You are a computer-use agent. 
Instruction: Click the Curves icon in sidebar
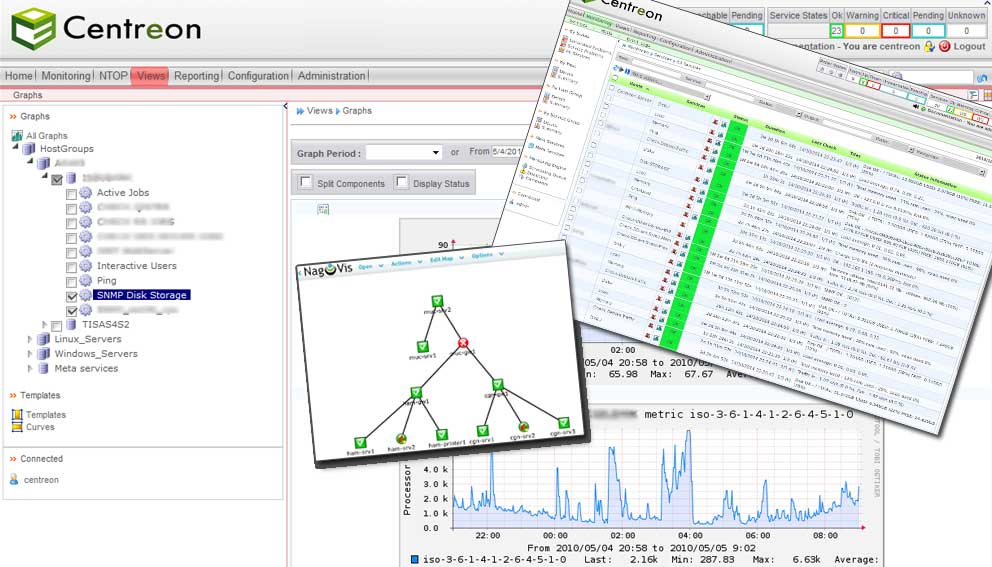coord(17,427)
